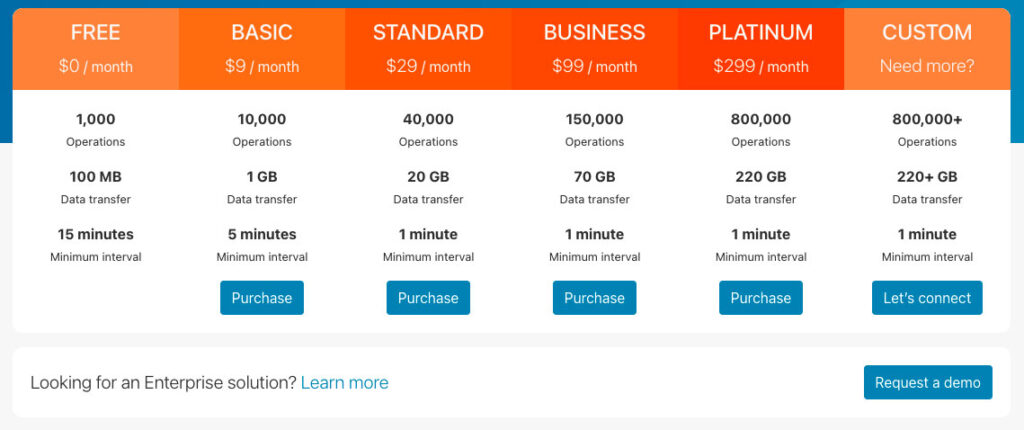Screen dimensions: 1024x430
Task: Select the BASIC plan header
Action: coord(262,49)
